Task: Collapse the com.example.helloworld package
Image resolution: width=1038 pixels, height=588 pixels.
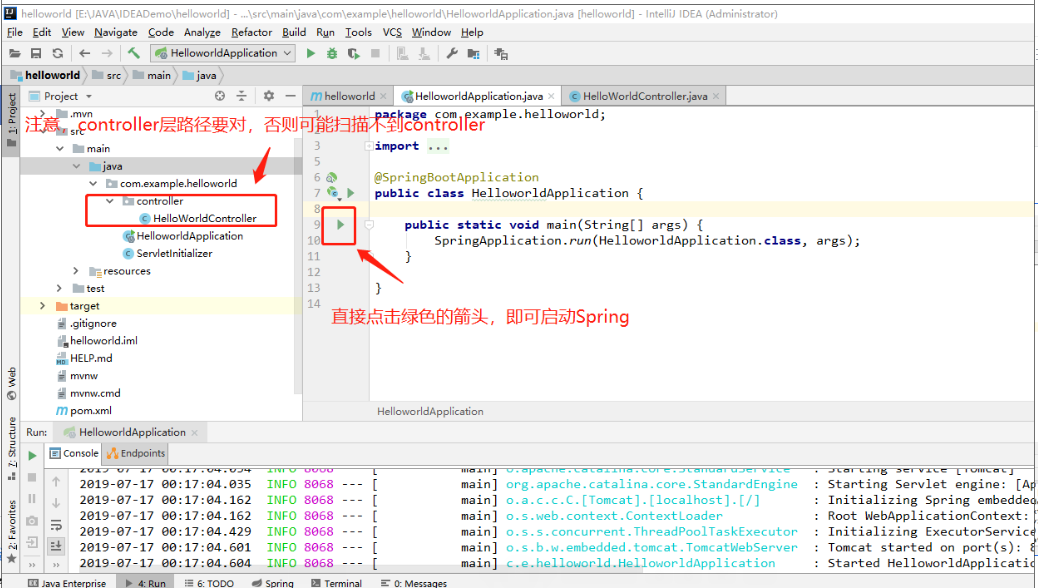Action: click(93, 183)
